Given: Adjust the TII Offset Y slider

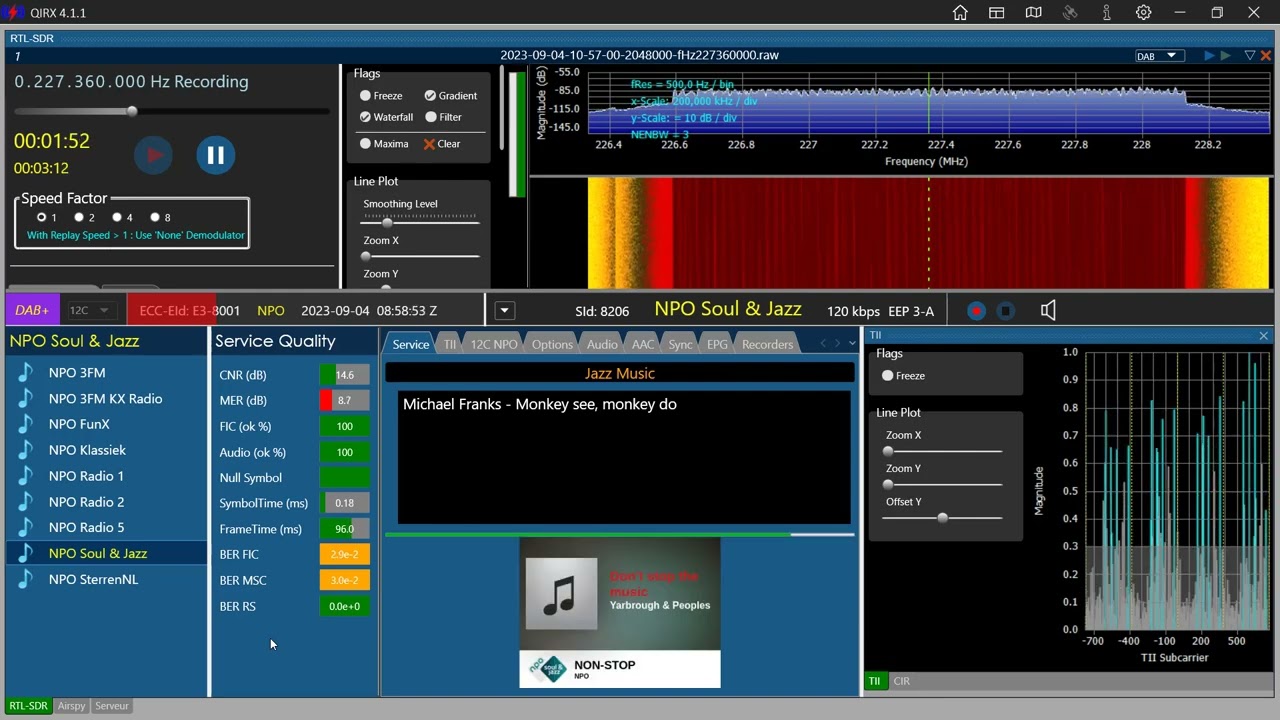Looking at the screenshot, I should (x=943, y=518).
